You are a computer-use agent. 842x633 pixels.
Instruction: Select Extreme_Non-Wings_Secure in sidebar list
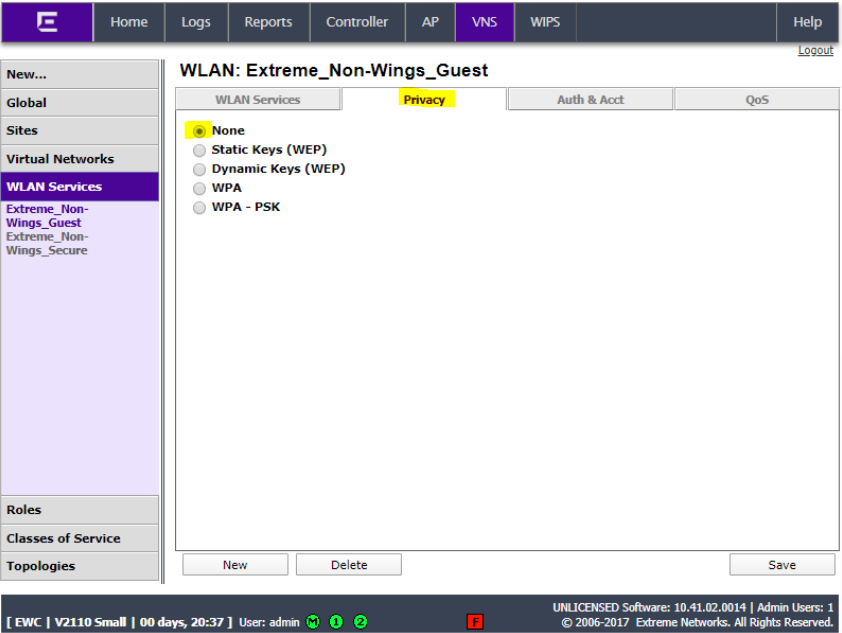point(47,244)
